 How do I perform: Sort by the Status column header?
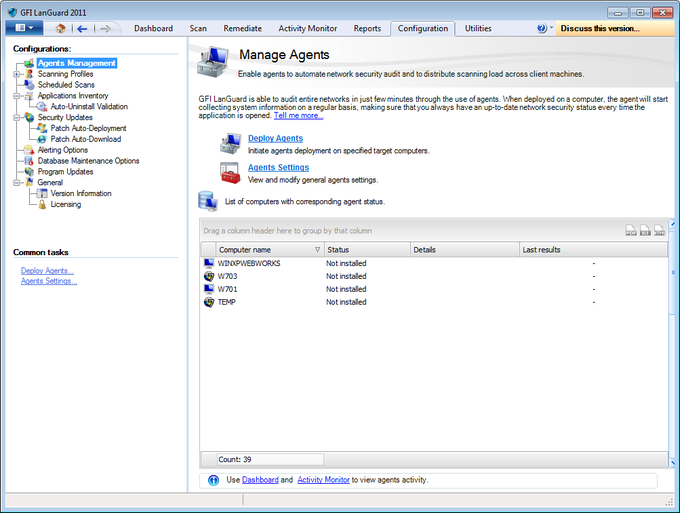point(367,250)
